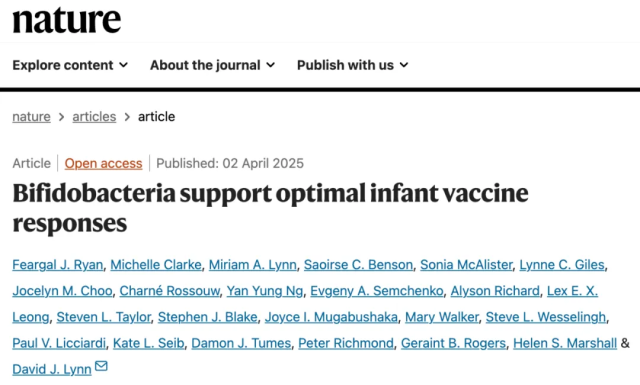640x385 pixels.
Task: Click the nature logo
Action: point(67,20)
